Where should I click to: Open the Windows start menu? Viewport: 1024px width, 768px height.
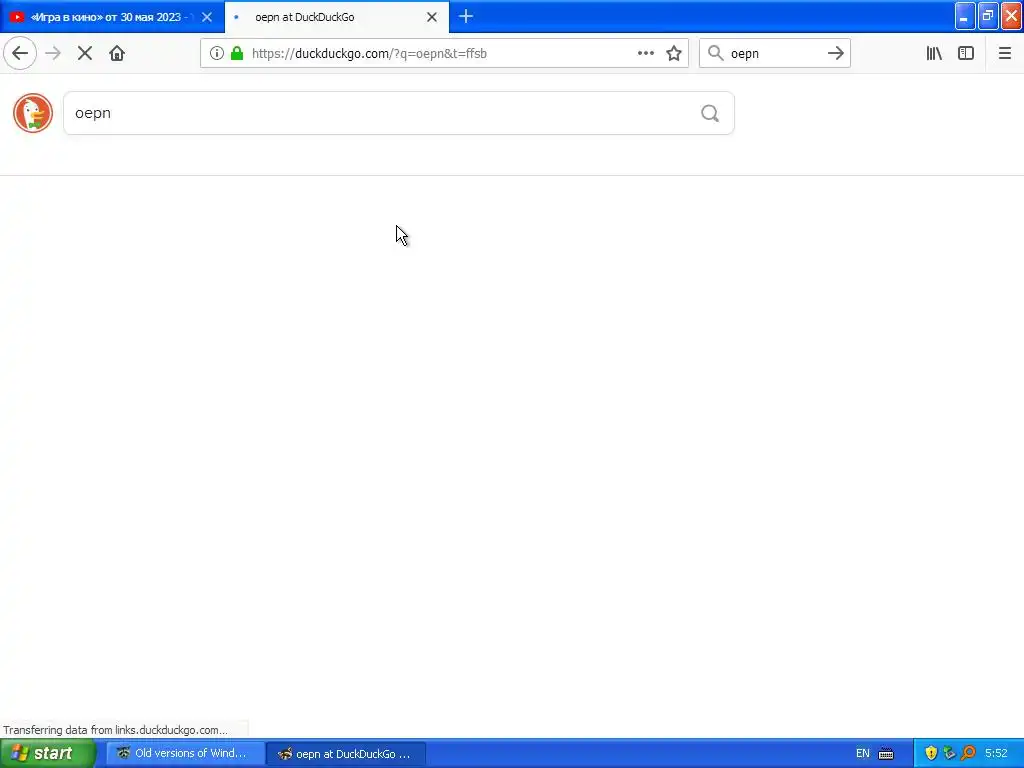[48, 753]
